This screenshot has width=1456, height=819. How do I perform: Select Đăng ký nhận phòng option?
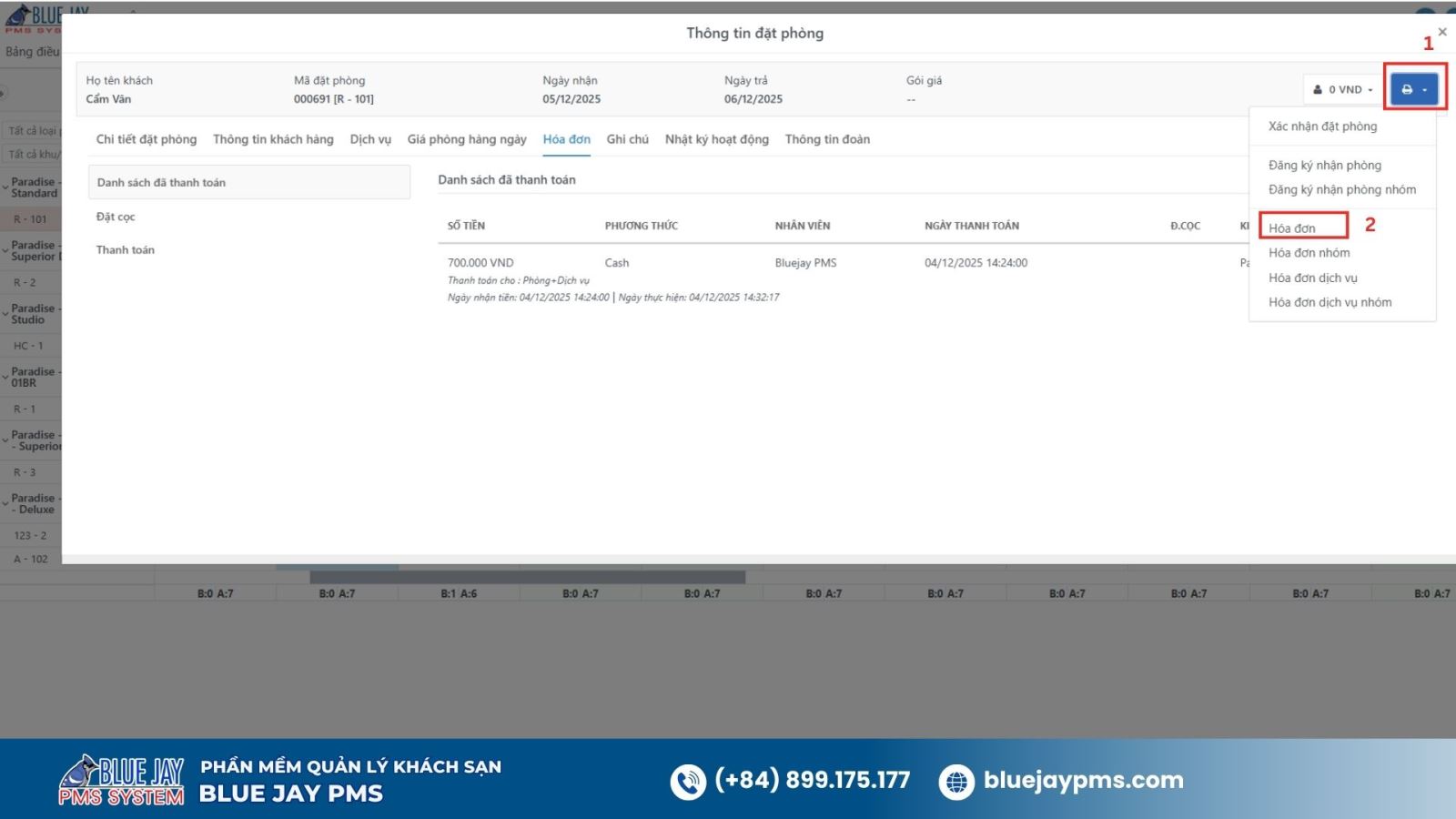point(1324,165)
